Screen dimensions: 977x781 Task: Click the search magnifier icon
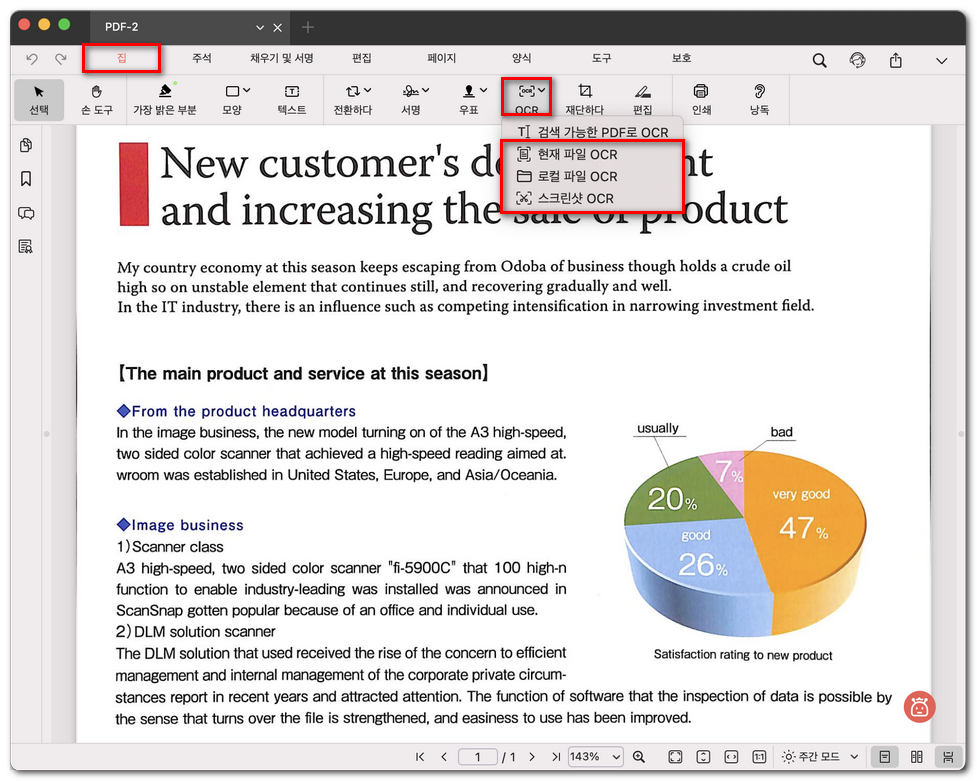pyautogui.click(x=819, y=60)
